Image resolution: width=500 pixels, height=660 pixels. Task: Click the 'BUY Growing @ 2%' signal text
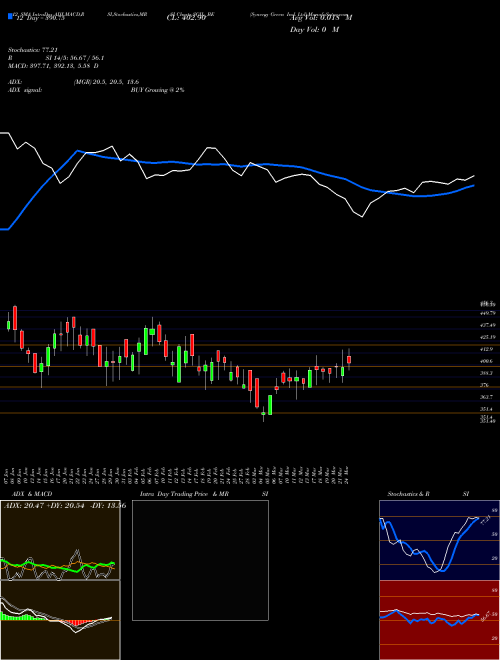(x=157, y=90)
